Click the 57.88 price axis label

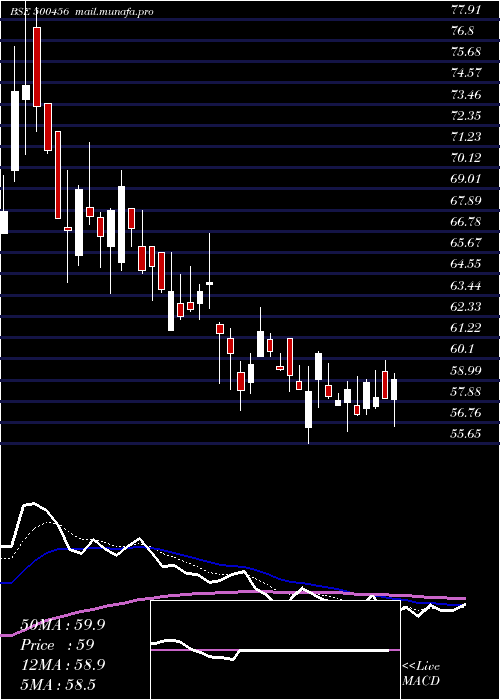tap(466, 391)
